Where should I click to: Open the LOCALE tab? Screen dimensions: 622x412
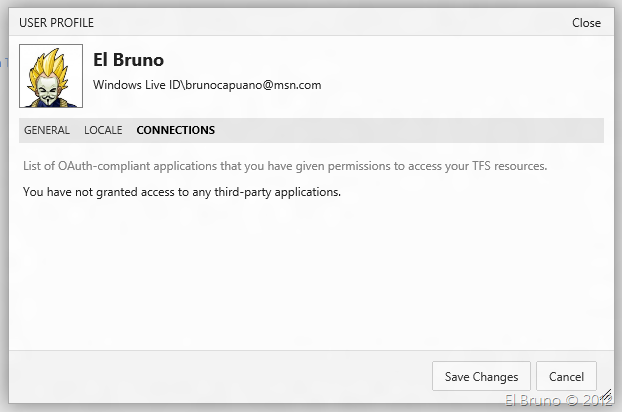click(x=103, y=130)
